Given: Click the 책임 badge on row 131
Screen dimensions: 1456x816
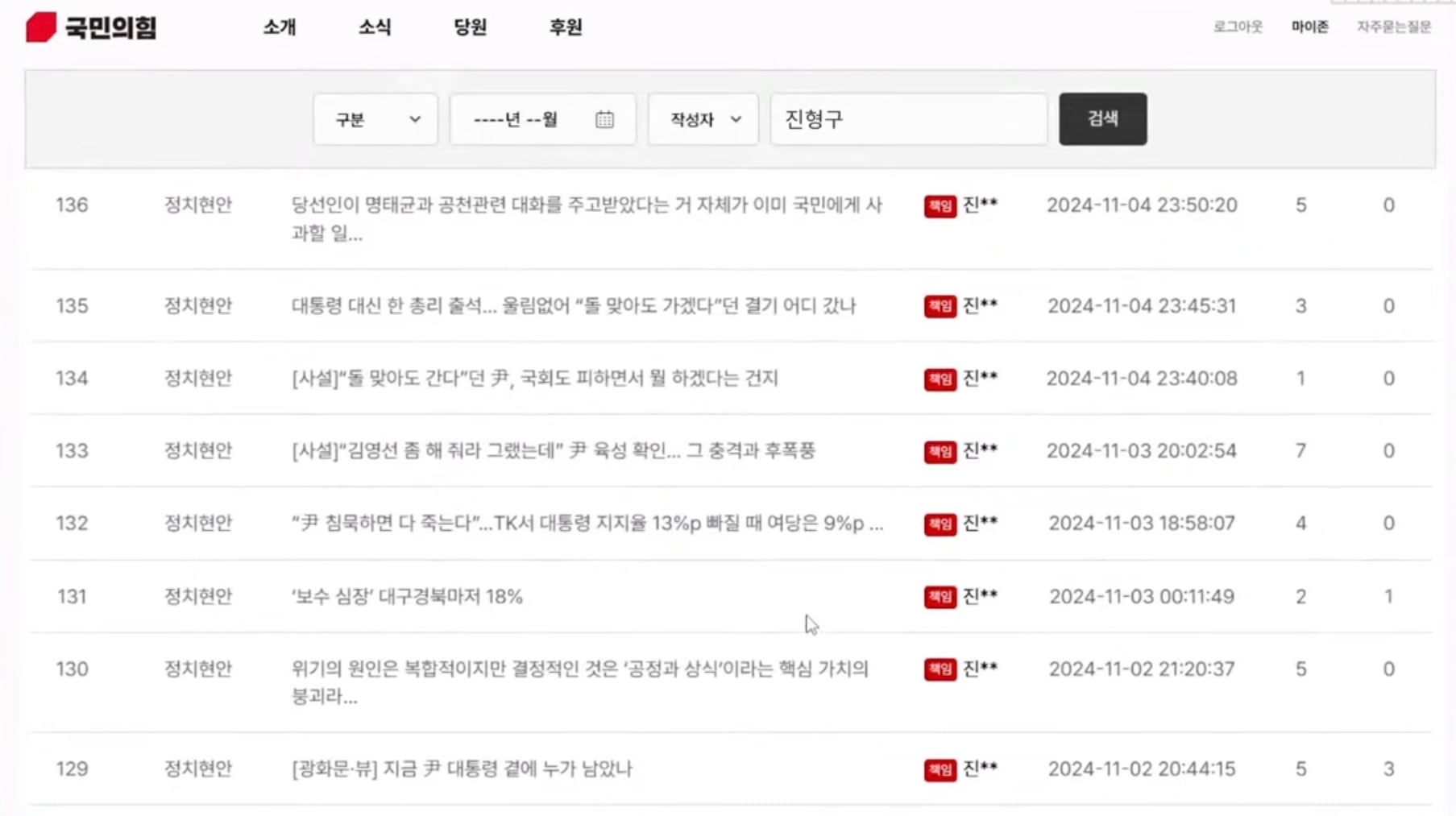Looking at the screenshot, I should (940, 597).
